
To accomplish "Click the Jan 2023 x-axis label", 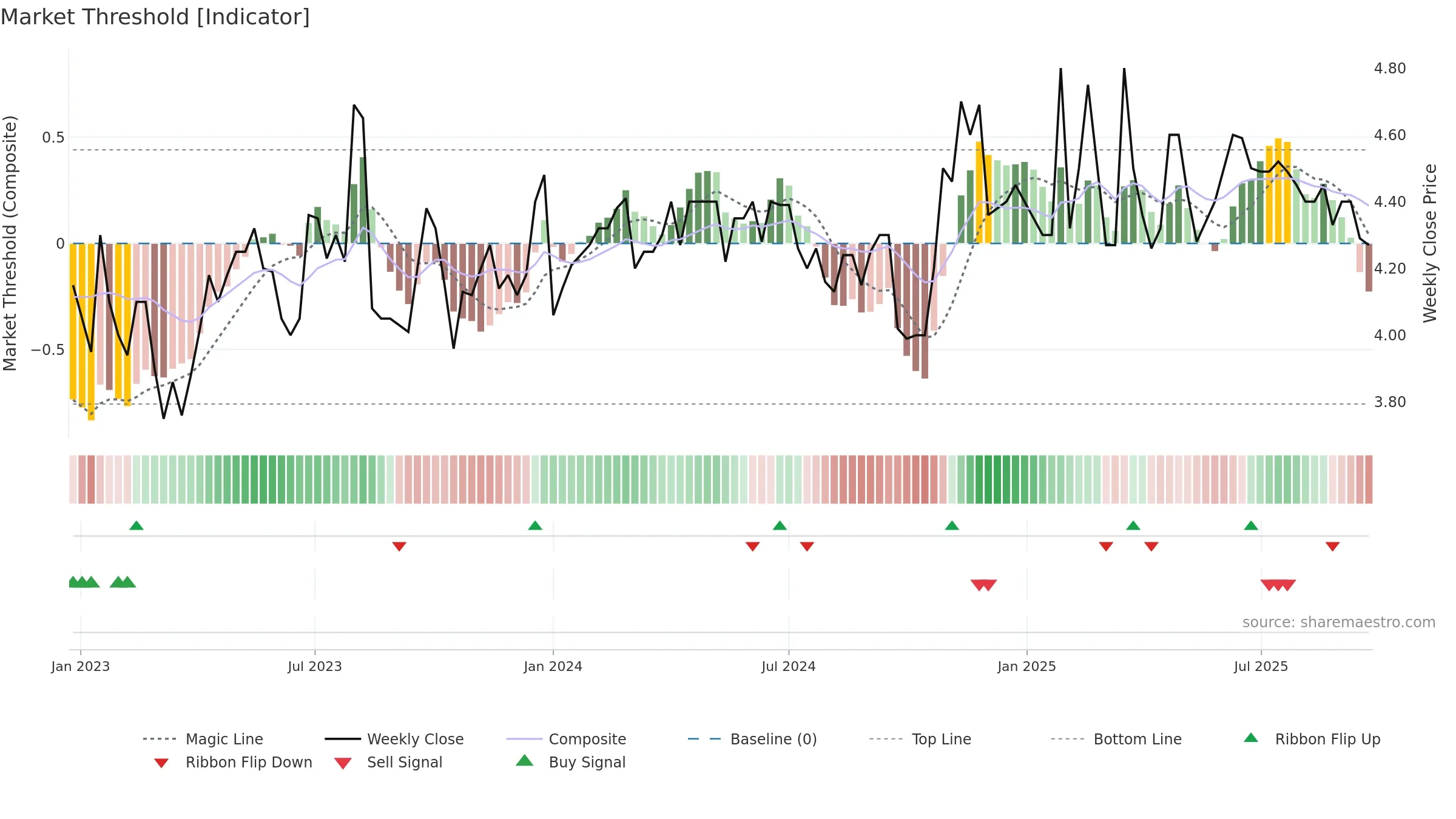I will 81,666.
